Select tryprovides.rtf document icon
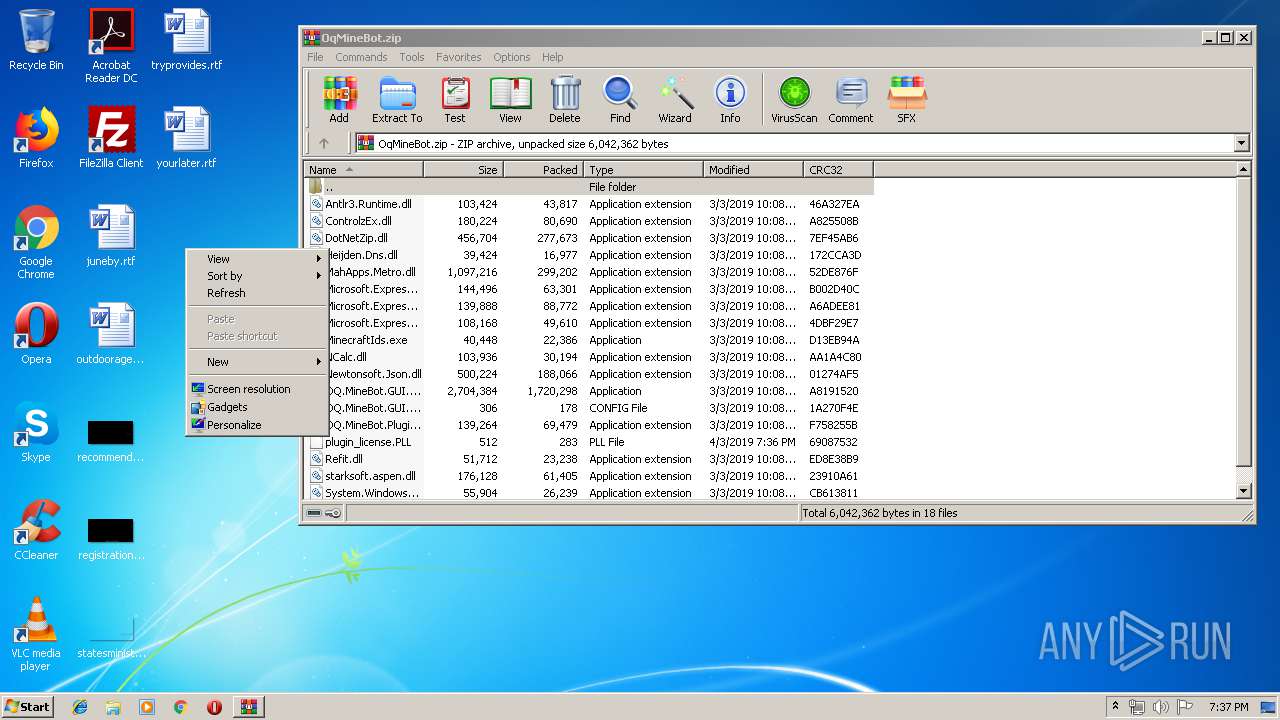 [x=187, y=40]
